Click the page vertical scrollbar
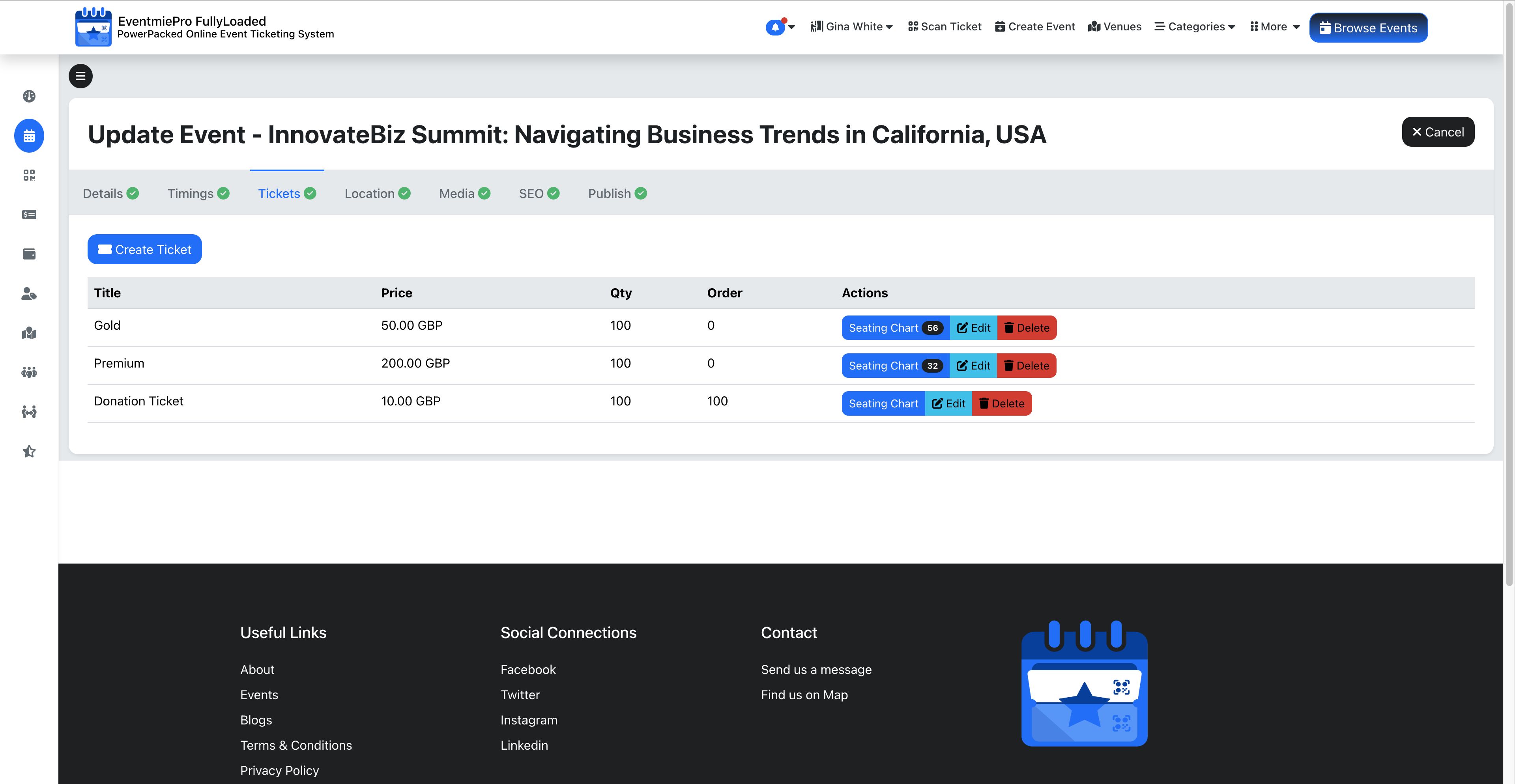 click(1509, 294)
